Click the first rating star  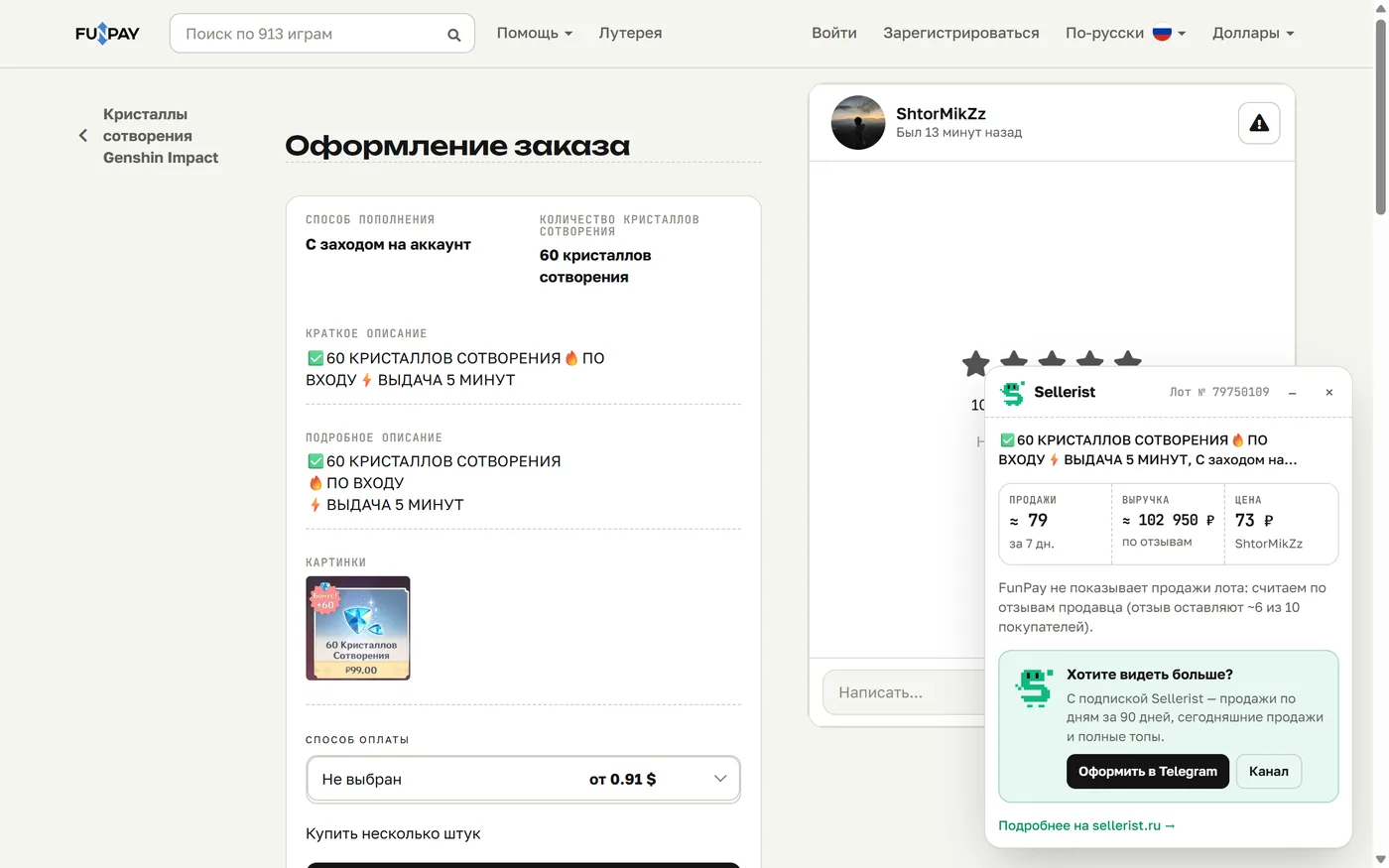(976, 364)
